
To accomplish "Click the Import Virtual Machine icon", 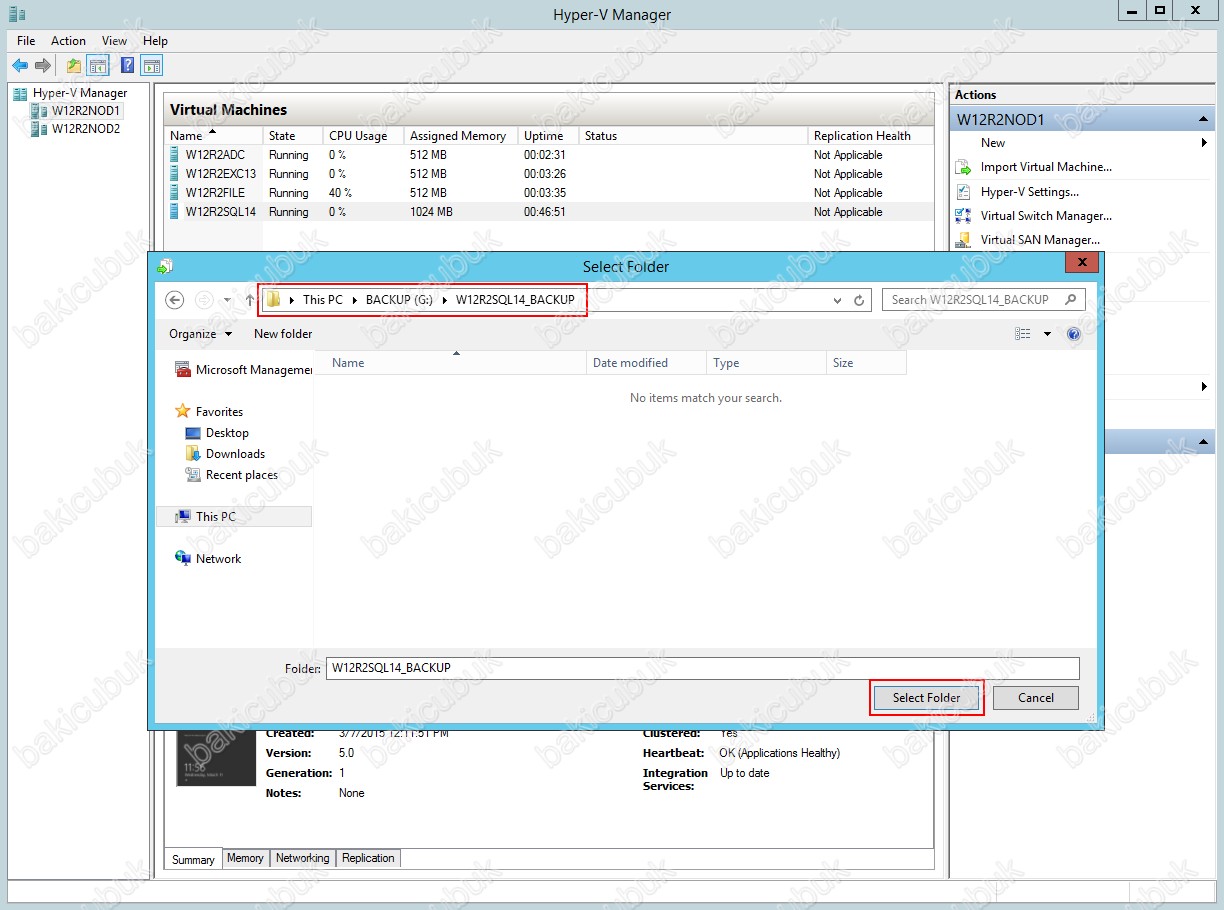I will click(x=963, y=167).
